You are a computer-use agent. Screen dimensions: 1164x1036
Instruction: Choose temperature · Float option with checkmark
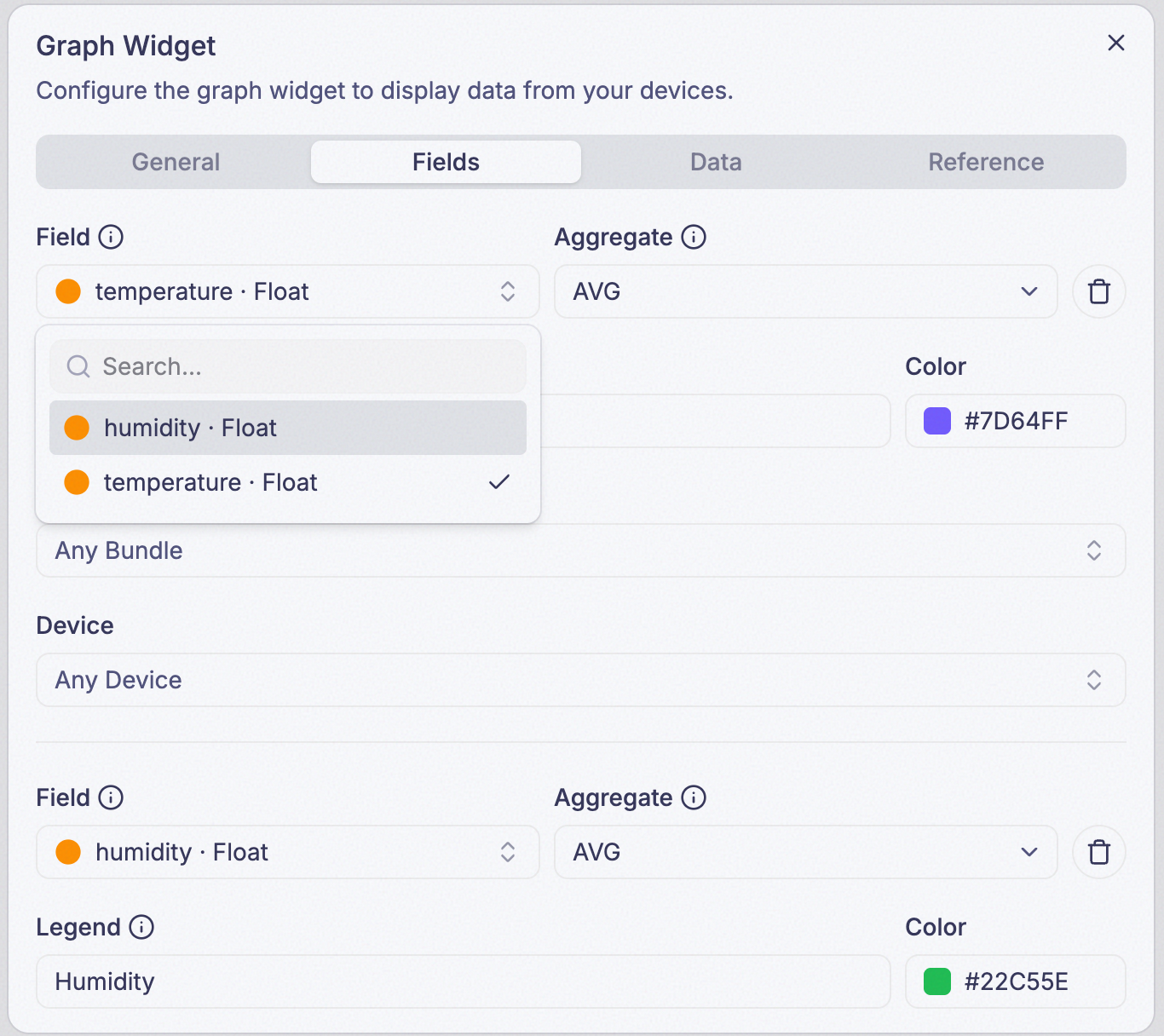(x=288, y=482)
